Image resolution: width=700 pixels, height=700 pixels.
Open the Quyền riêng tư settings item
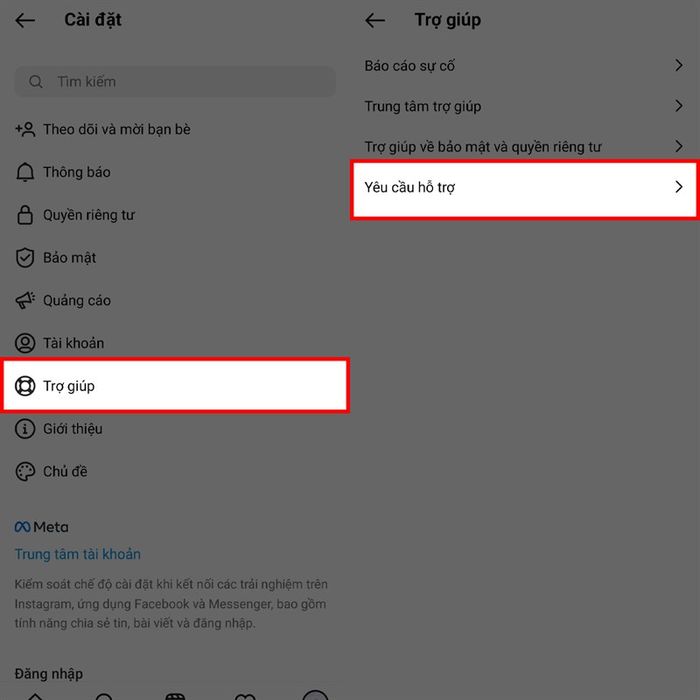click(175, 215)
